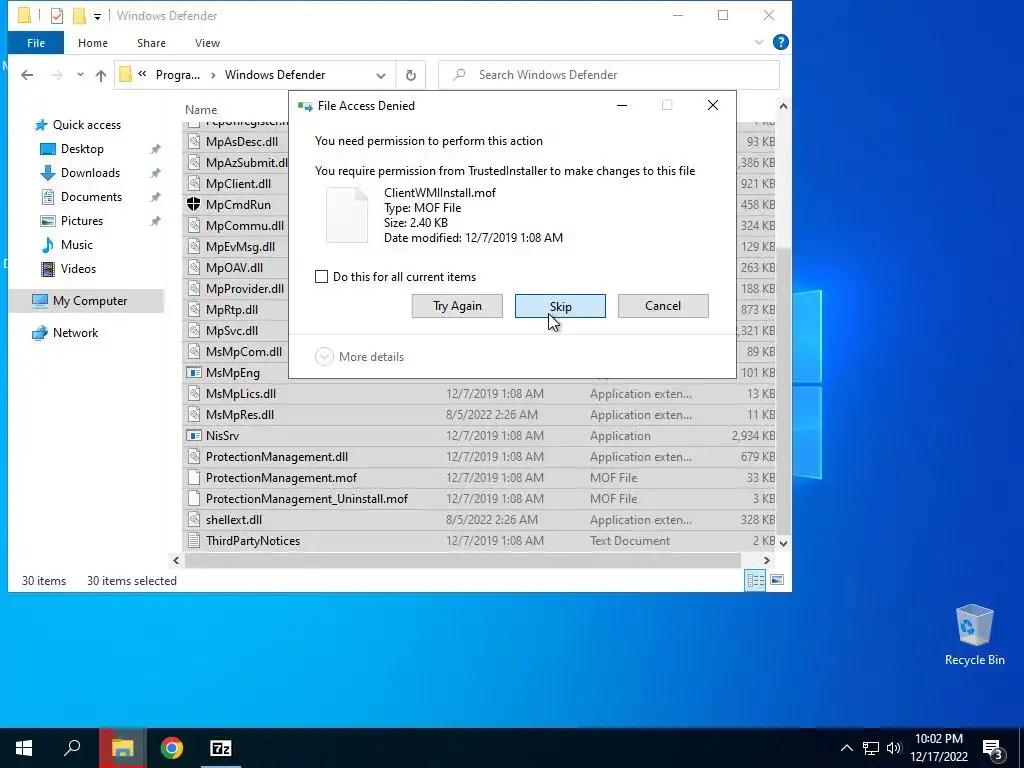Click the Skip button
The width and height of the screenshot is (1024, 768).
point(560,306)
